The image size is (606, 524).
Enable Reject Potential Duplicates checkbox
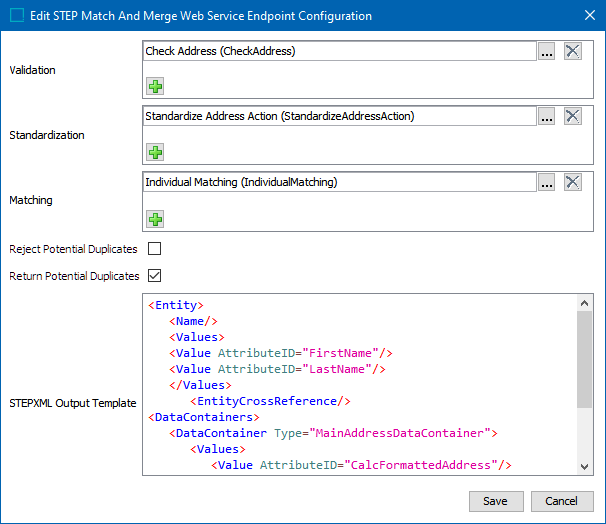tap(155, 249)
